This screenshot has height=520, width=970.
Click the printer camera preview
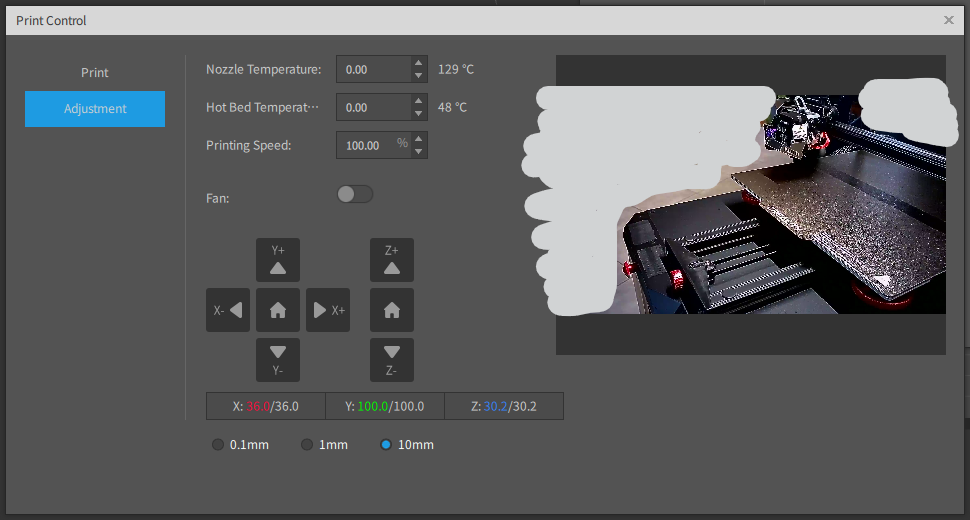(x=750, y=205)
